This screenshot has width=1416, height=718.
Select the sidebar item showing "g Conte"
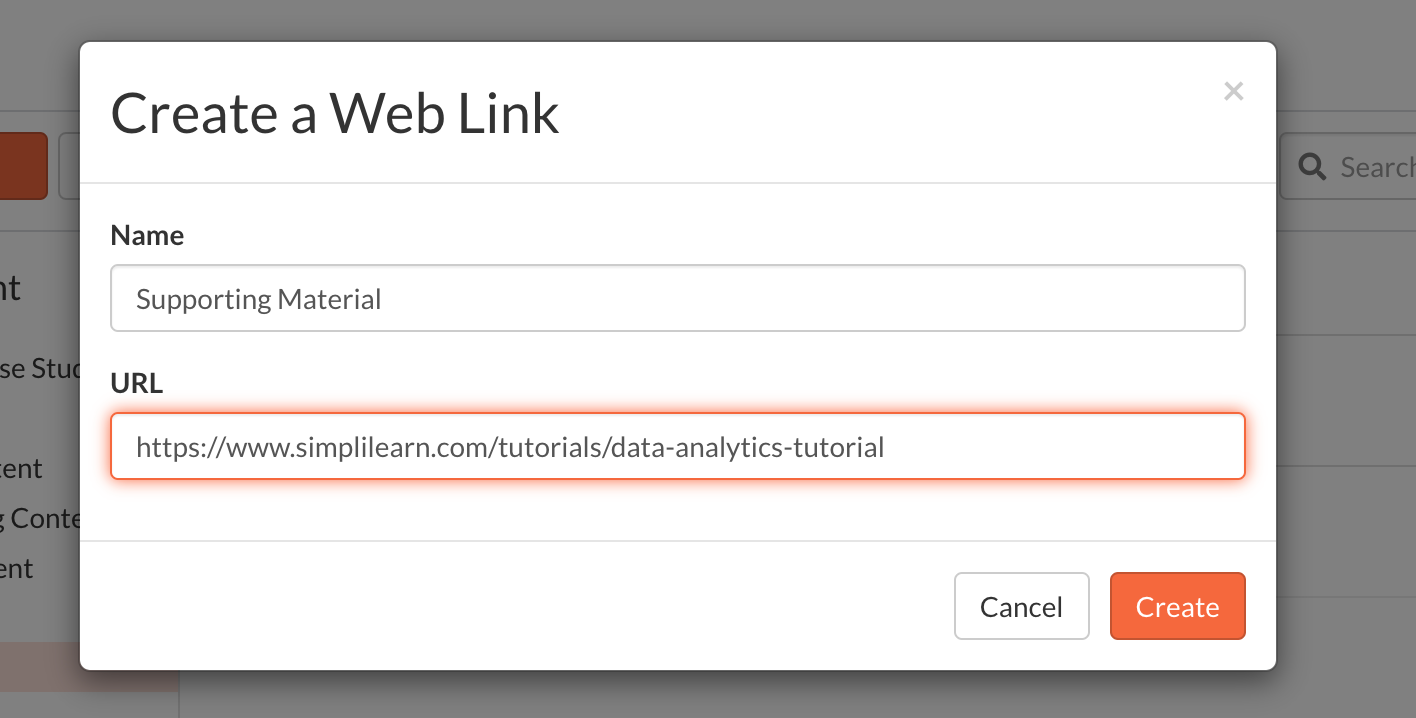click(40, 518)
